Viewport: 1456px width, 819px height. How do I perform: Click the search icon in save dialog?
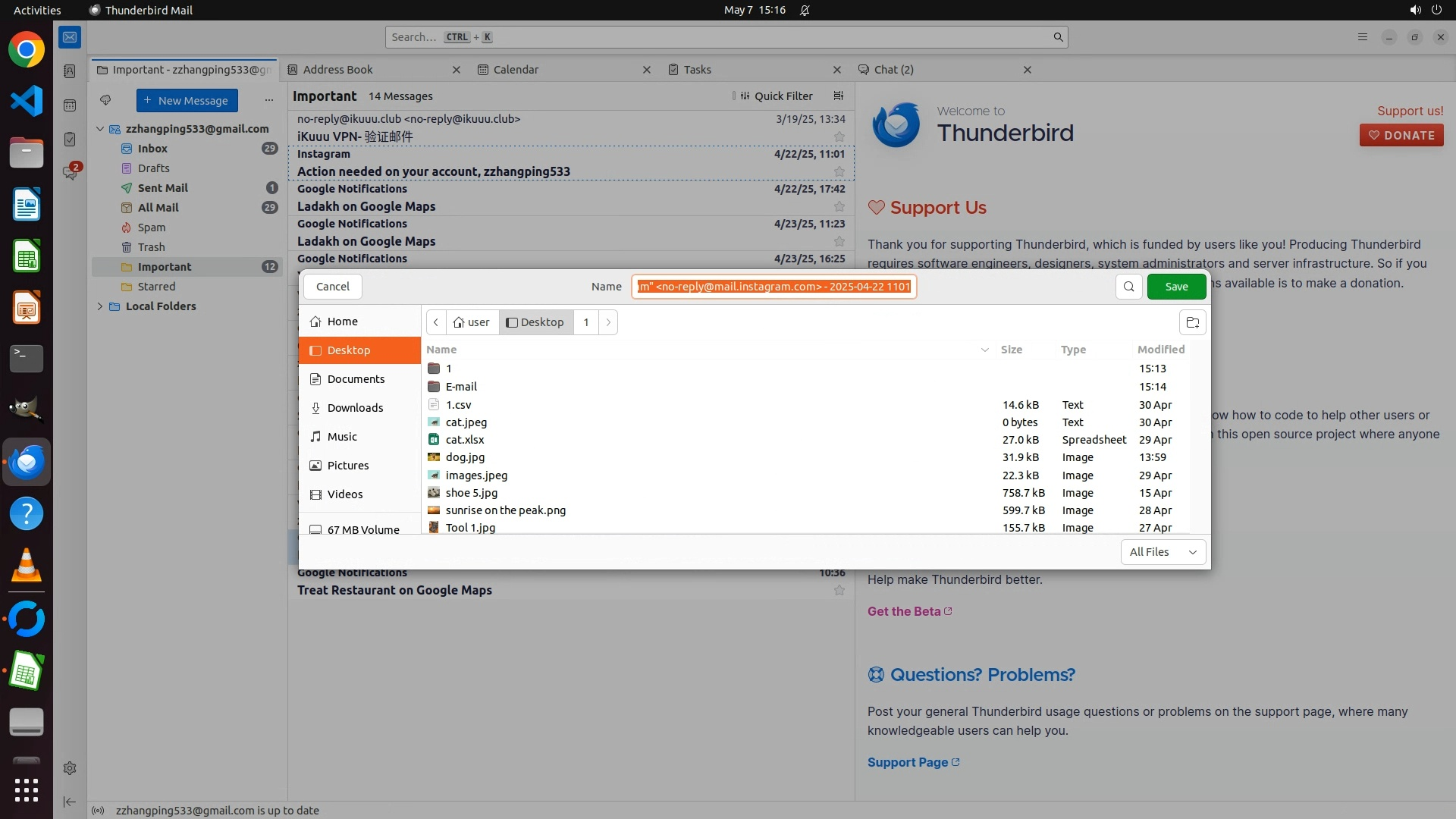point(1128,287)
